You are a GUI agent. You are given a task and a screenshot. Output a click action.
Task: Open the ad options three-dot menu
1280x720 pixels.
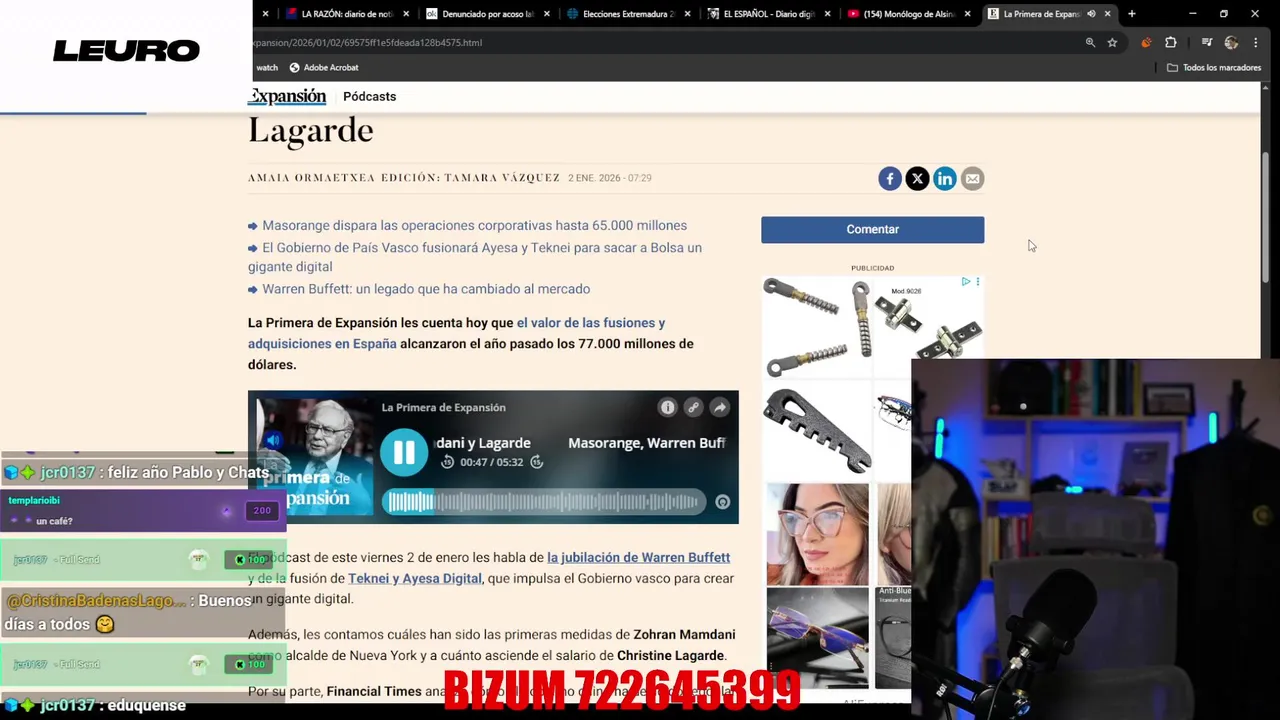[x=978, y=282]
